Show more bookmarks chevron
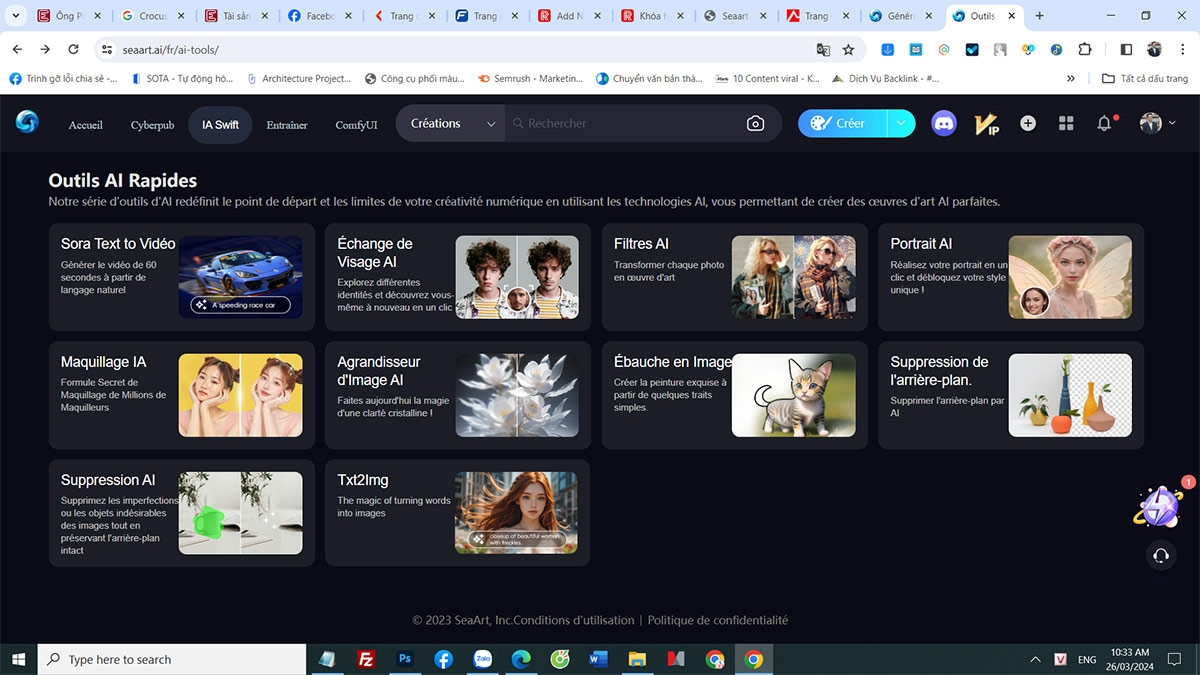Image resolution: width=1200 pixels, height=675 pixels. (1071, 78)
